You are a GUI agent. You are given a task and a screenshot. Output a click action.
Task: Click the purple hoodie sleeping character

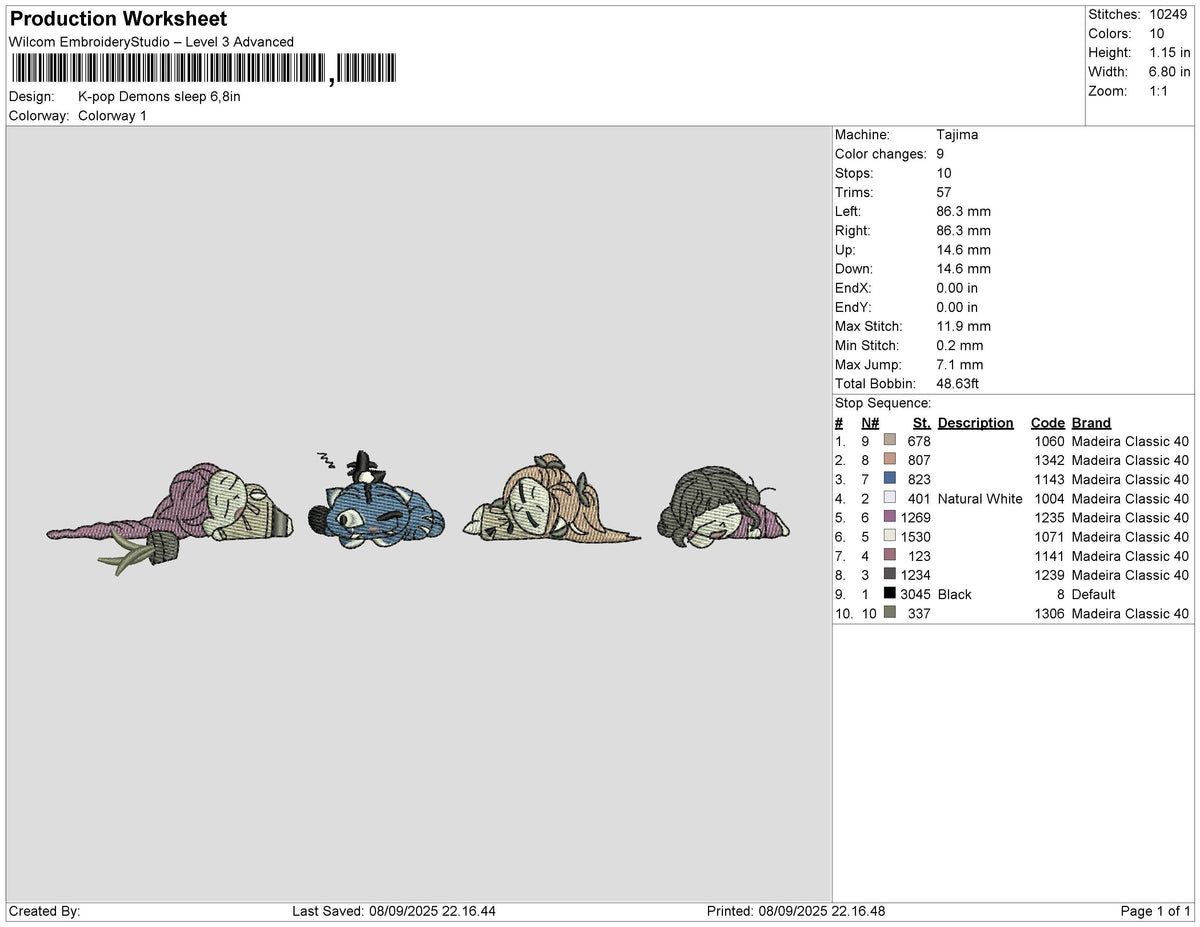(170, 517)
